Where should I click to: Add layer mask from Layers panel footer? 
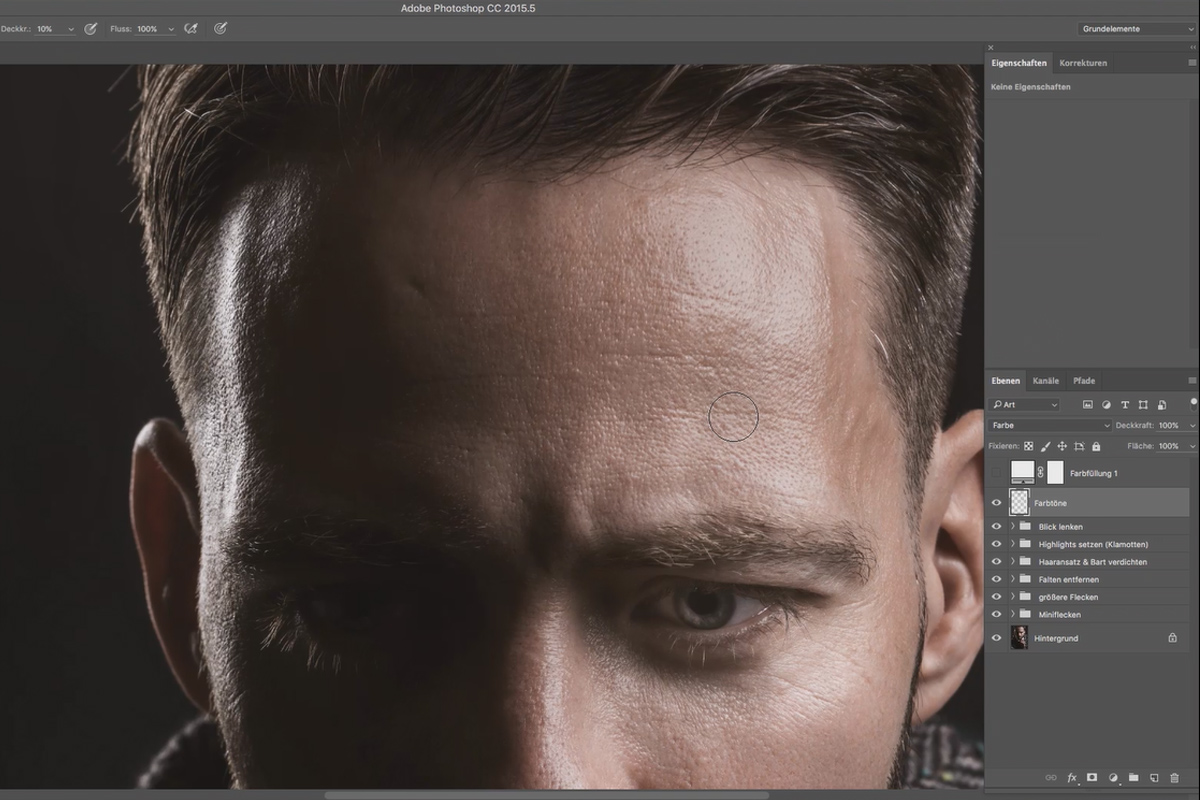[1092, 777]
